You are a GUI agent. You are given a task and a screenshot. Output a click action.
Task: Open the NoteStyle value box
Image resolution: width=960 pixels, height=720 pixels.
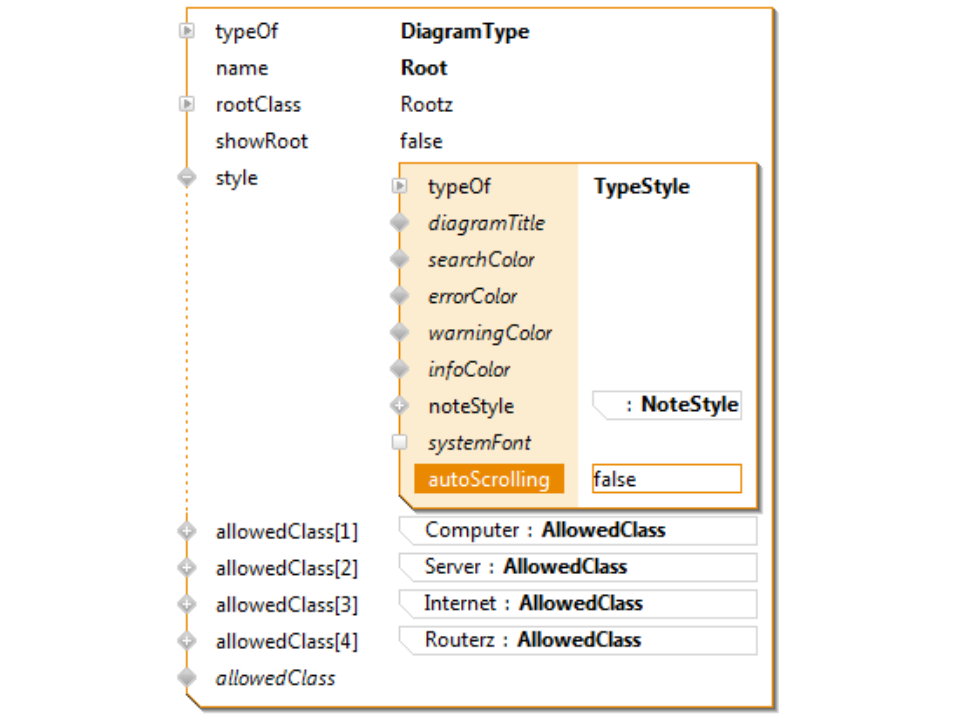pos(667,405)
